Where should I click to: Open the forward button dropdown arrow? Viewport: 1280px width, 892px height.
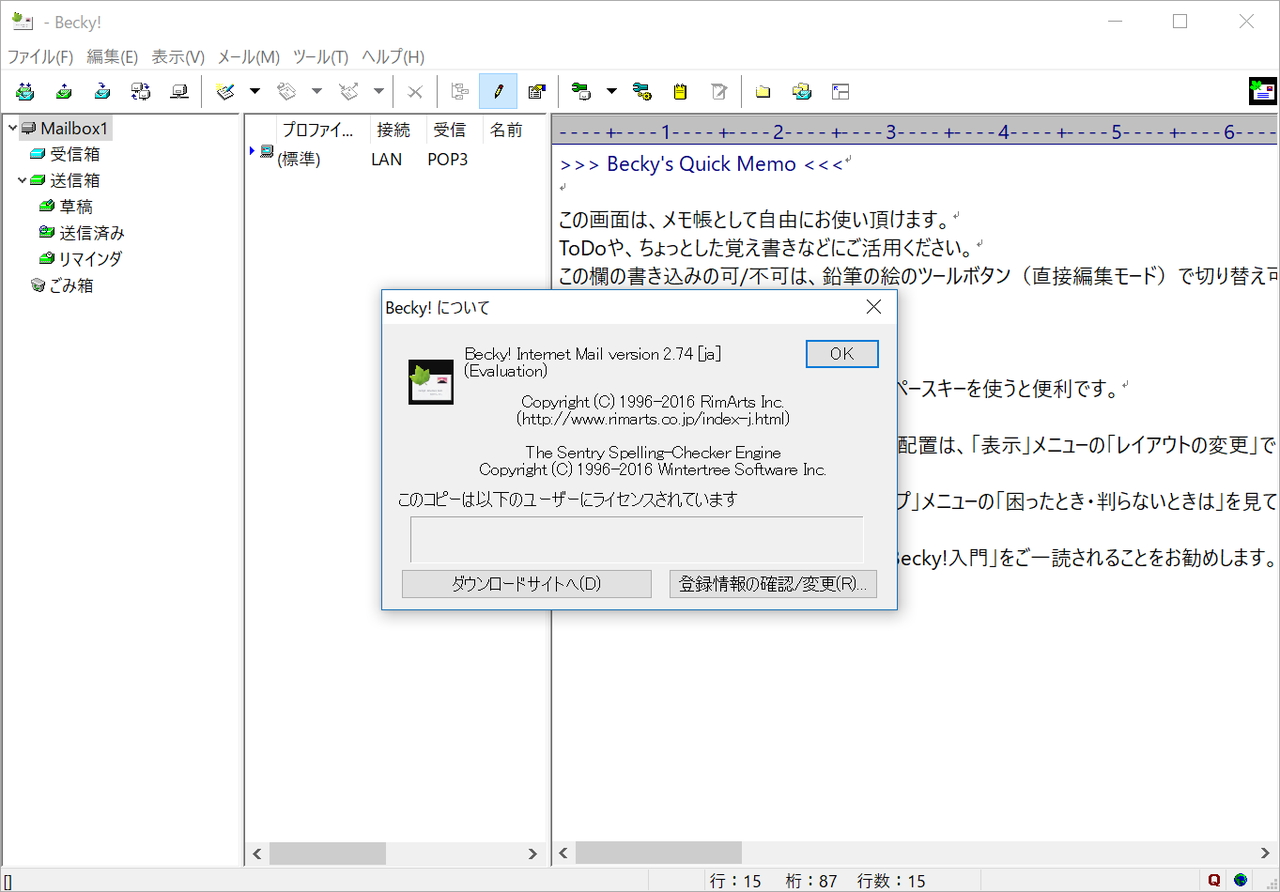[x=378, y=92]
